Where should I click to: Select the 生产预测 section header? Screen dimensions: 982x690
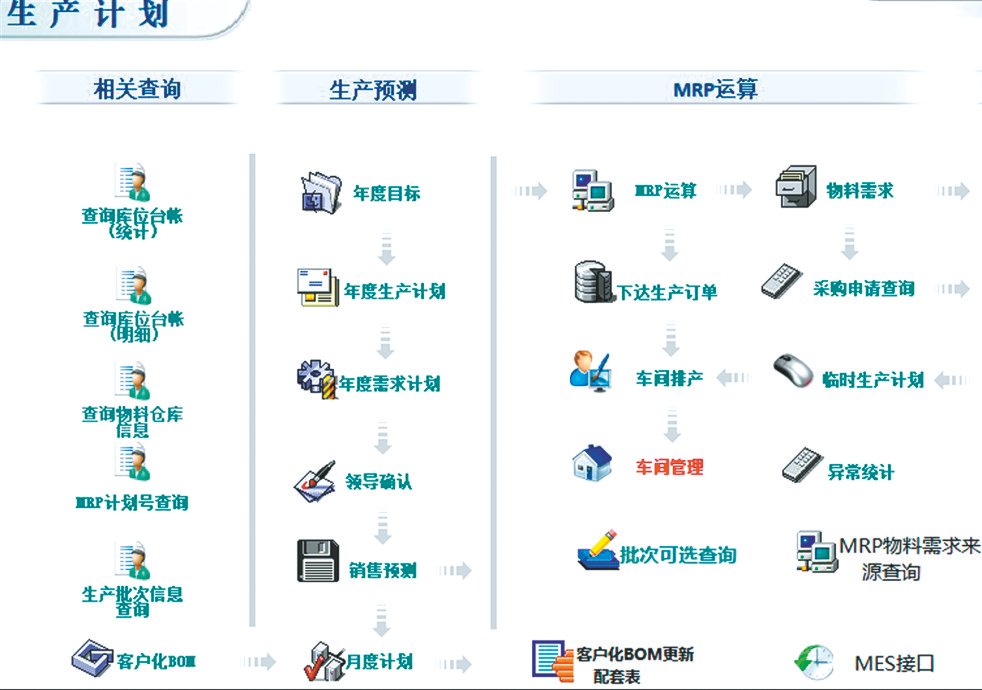373,89
